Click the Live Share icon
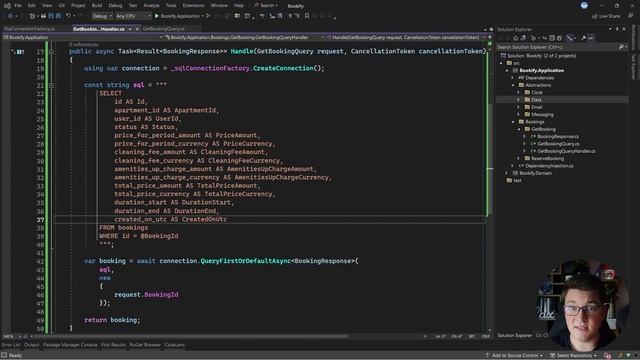 point(596,16)
